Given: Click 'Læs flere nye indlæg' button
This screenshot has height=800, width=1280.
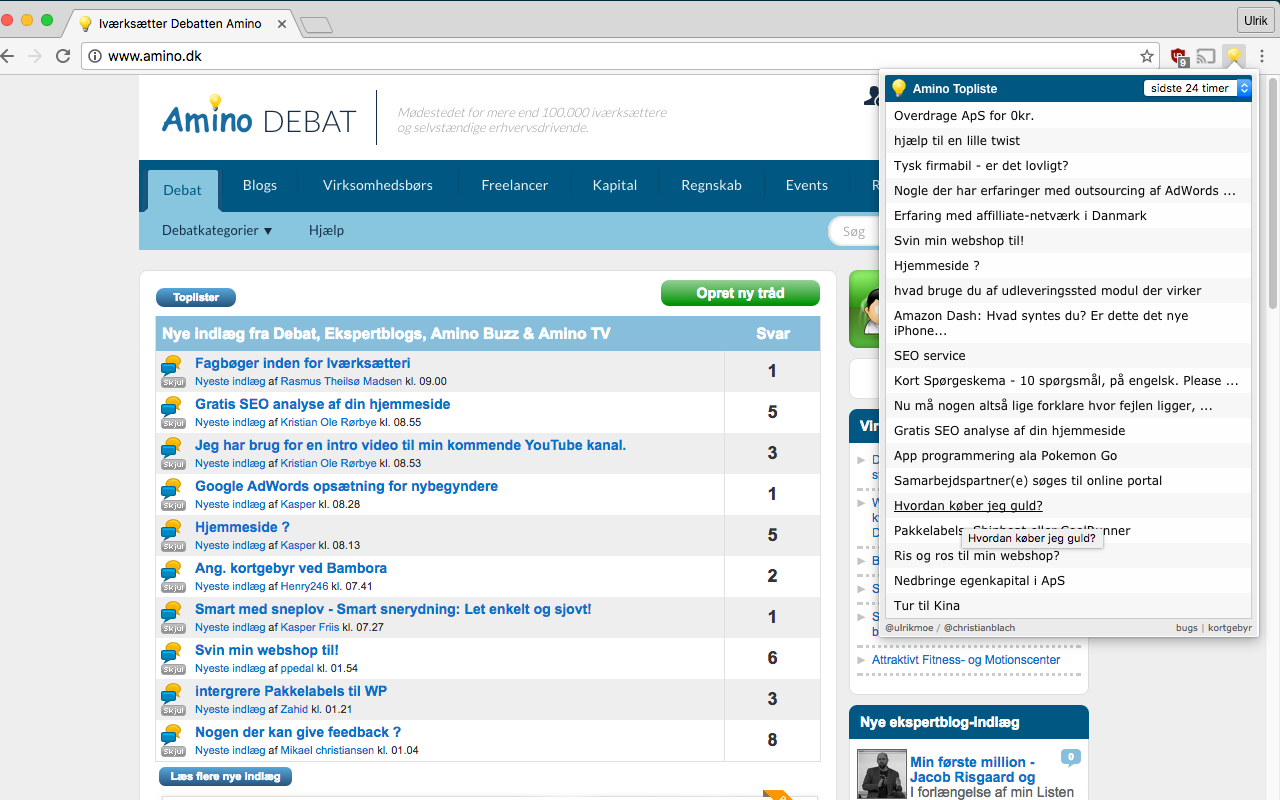Looking at the screenshot, I should point(225,776).
